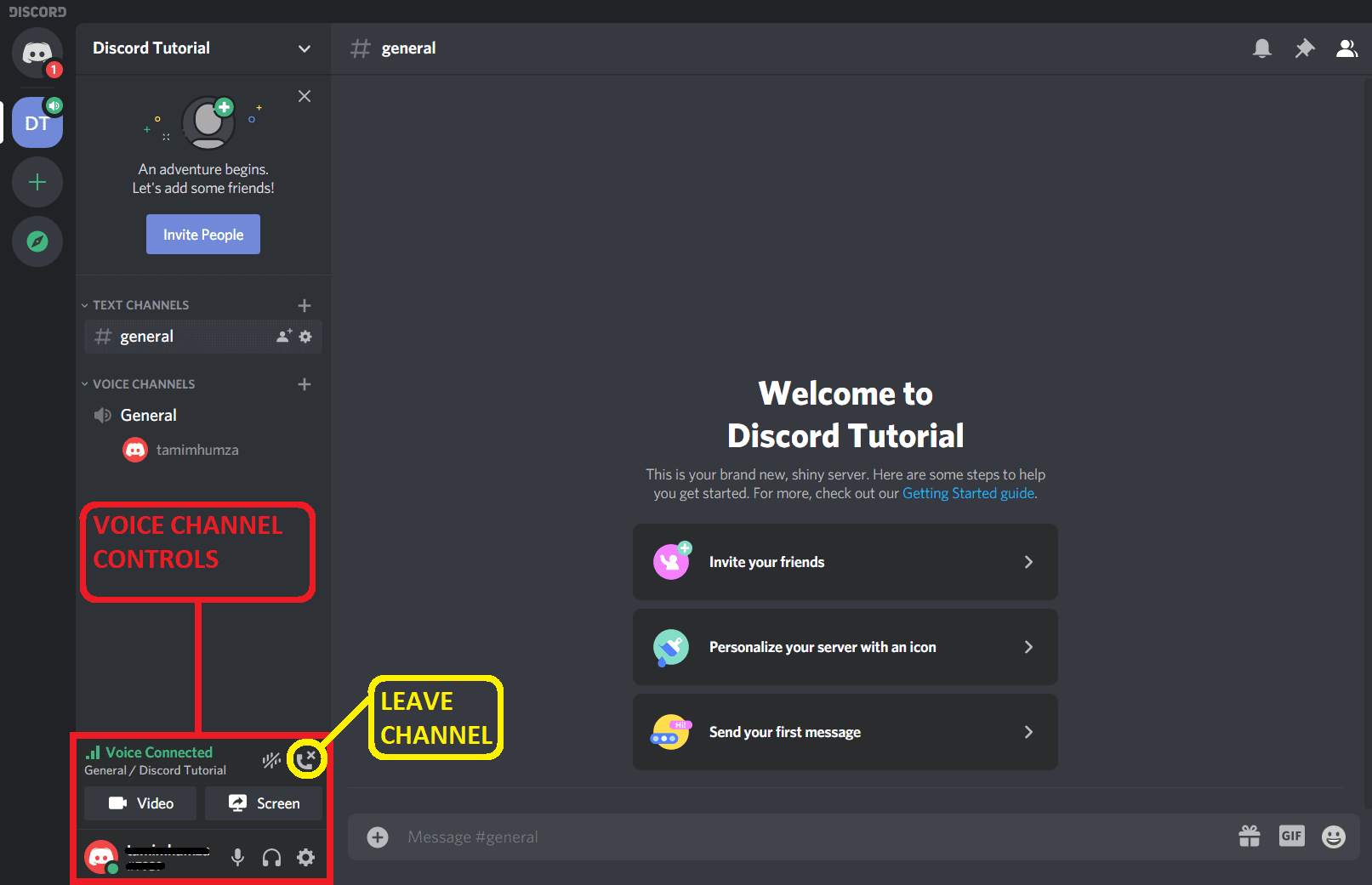Share Screen button
This screenshot has width=1372, height=885.
pos(264,803)
